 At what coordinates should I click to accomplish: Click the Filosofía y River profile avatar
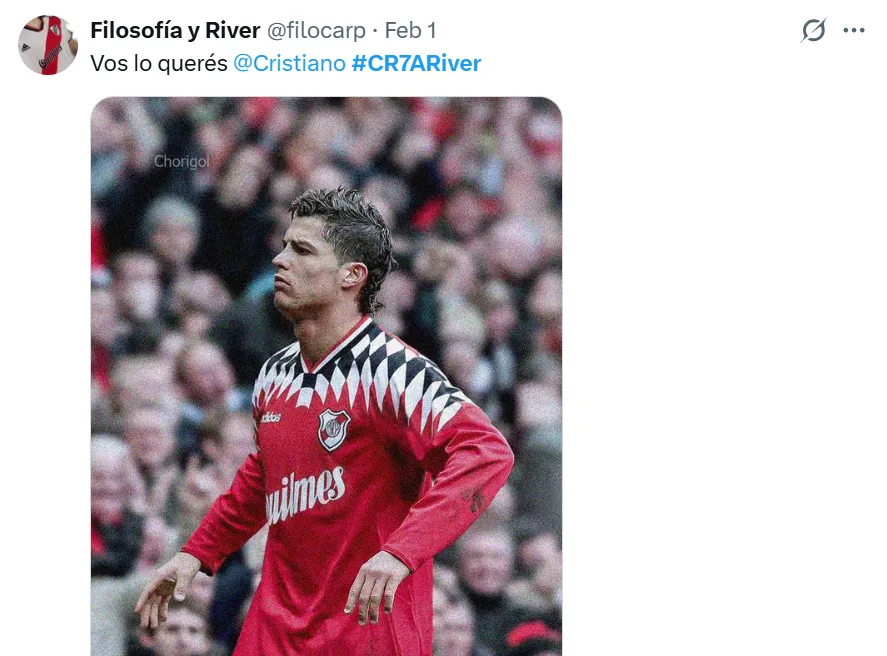click(48, 45)
